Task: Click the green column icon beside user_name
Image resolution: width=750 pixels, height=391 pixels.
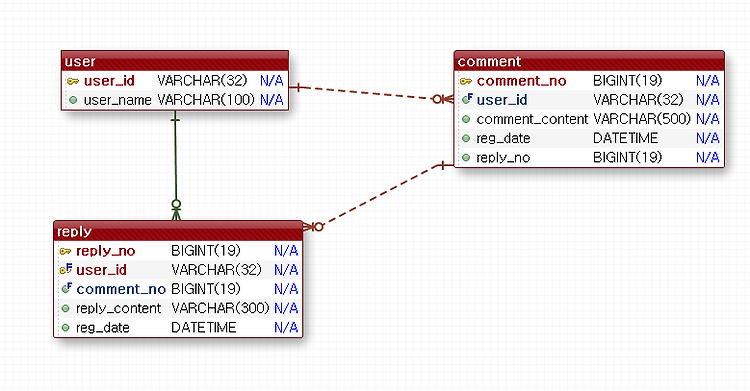Action: tap(73, 100)
